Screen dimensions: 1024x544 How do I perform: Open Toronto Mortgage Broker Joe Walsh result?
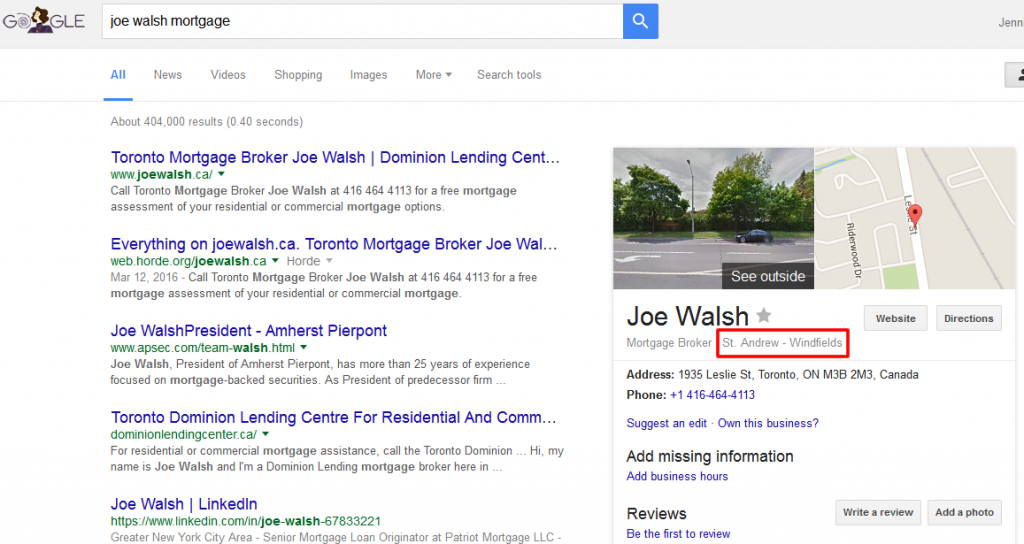click(x=335, y=157)
